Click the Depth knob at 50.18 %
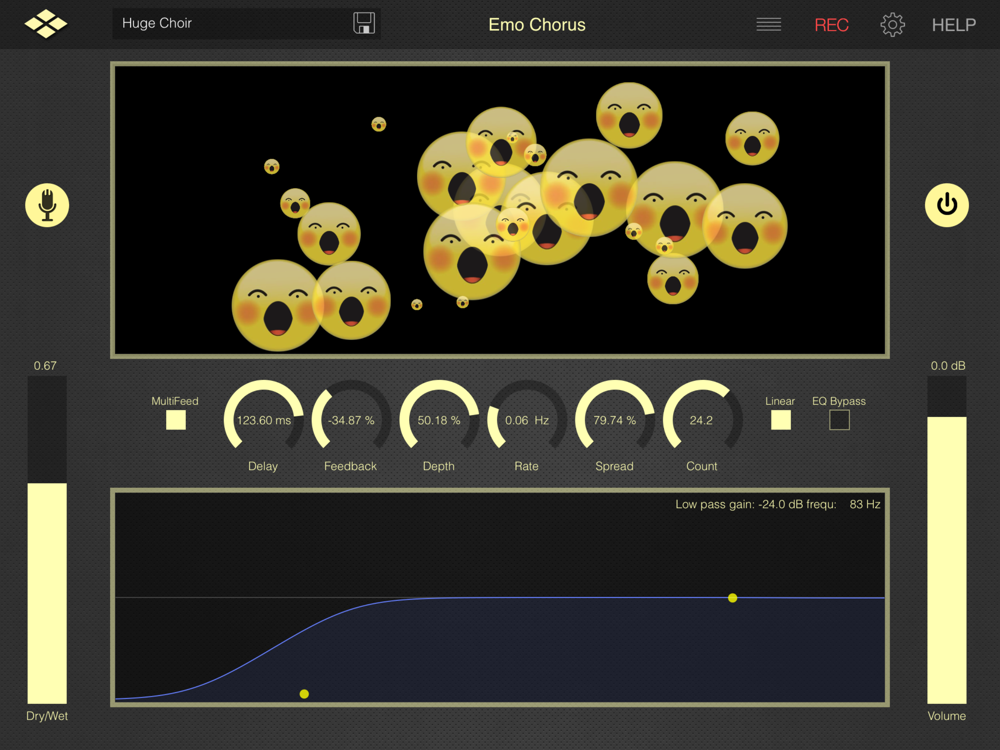1000x750 pixels. [x=439, y=420]
